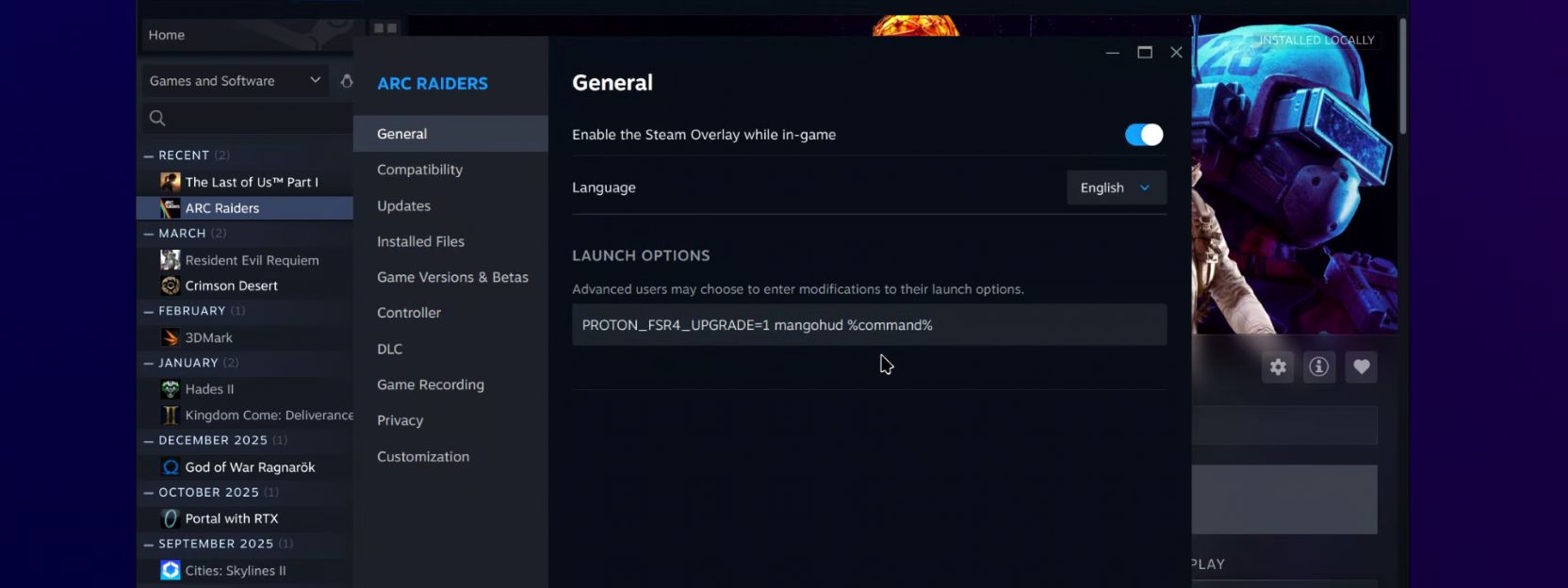Image resolution: width=1568 pixels, height=588 pixels.
Task: Click the INSTALLED LOCALLY label
Action: tap(1317, 41)
